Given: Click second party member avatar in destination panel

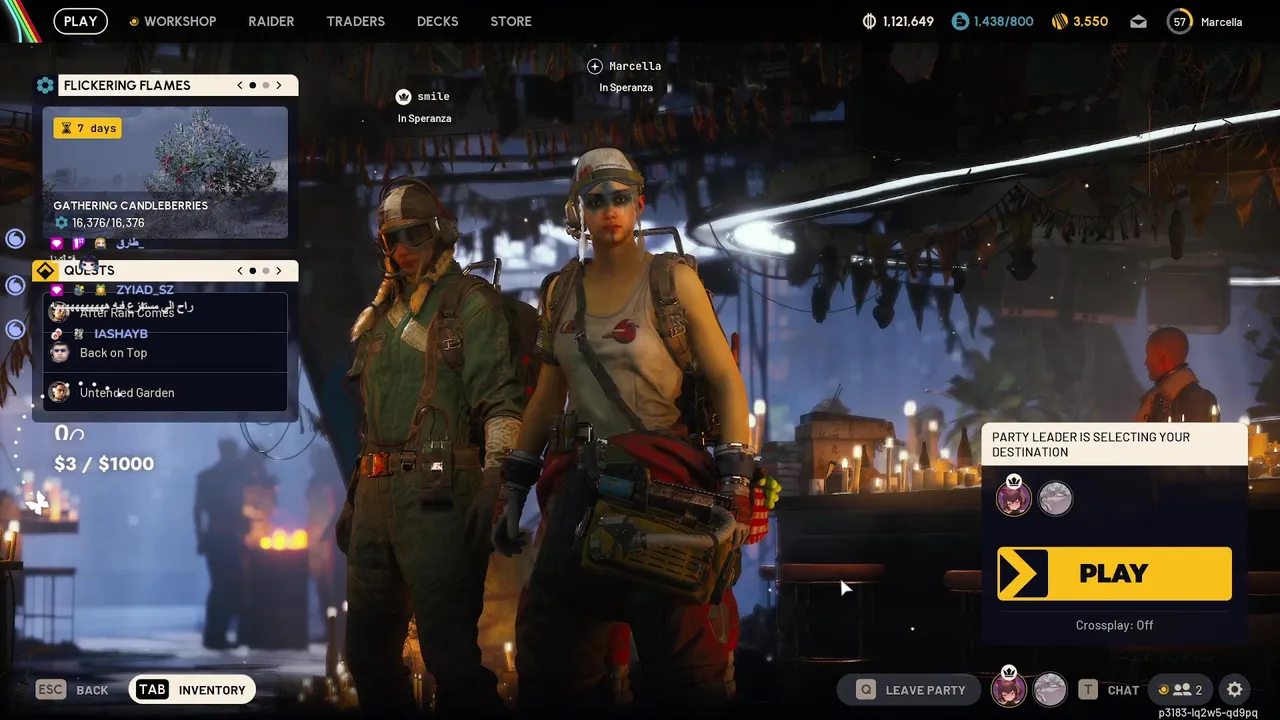Looking at the screenshot, I should click(x=1055, y=498).
